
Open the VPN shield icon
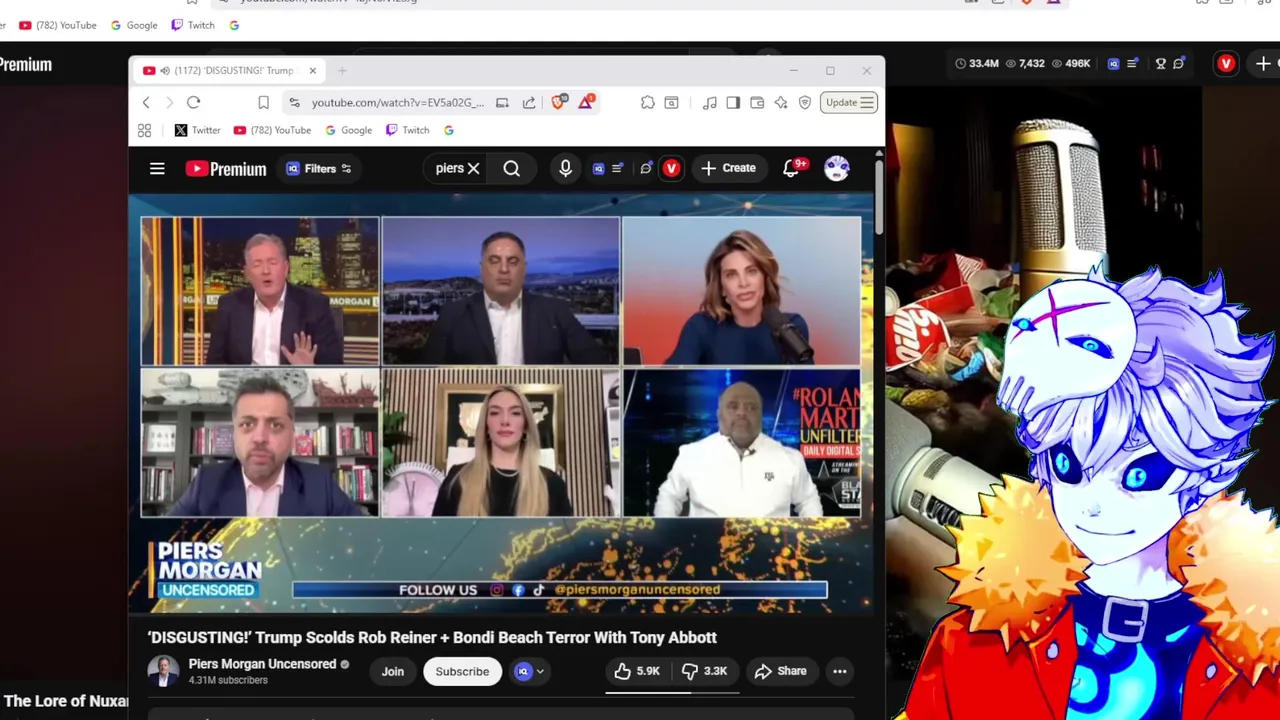pyautogui.click(x=805, y=102)
